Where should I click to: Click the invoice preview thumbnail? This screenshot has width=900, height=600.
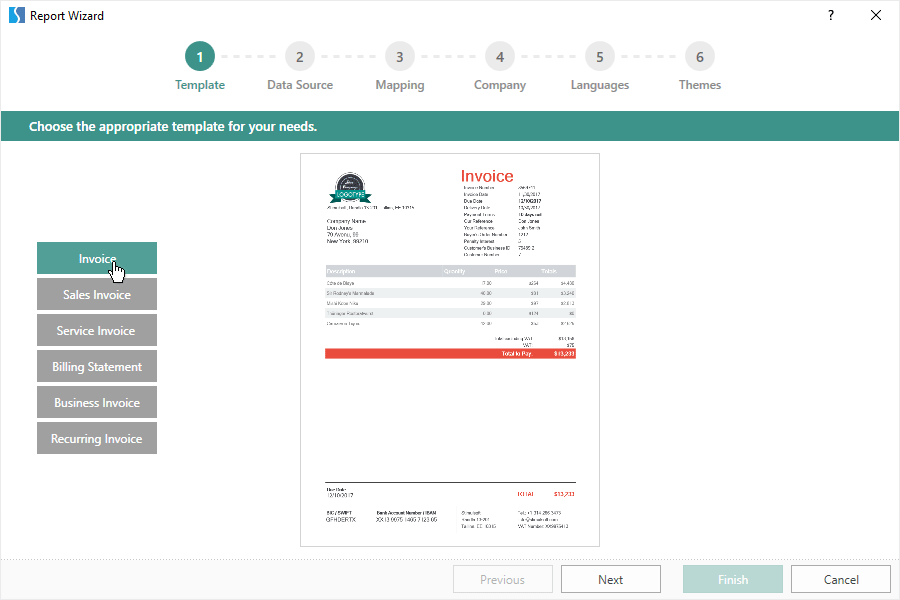coord(450,350)
